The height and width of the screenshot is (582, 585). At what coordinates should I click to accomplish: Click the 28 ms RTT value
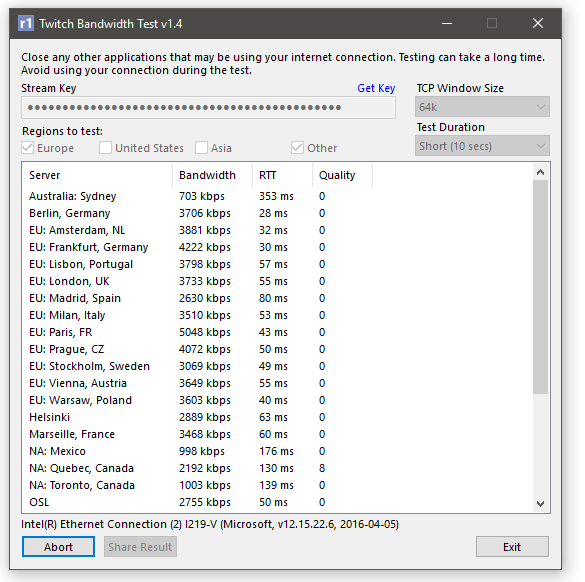pos(273,213)
